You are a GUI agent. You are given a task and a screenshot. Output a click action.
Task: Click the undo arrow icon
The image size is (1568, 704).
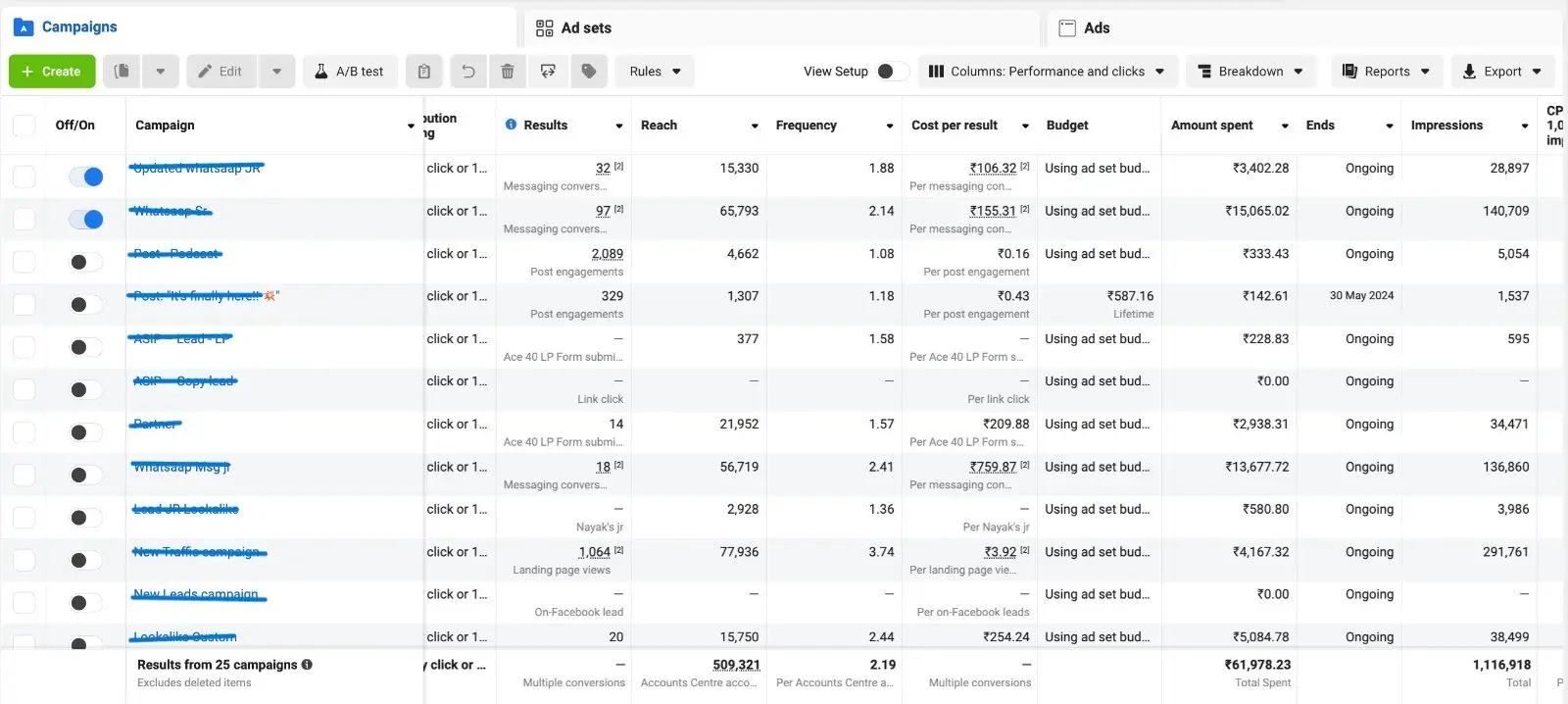[468, 72]
